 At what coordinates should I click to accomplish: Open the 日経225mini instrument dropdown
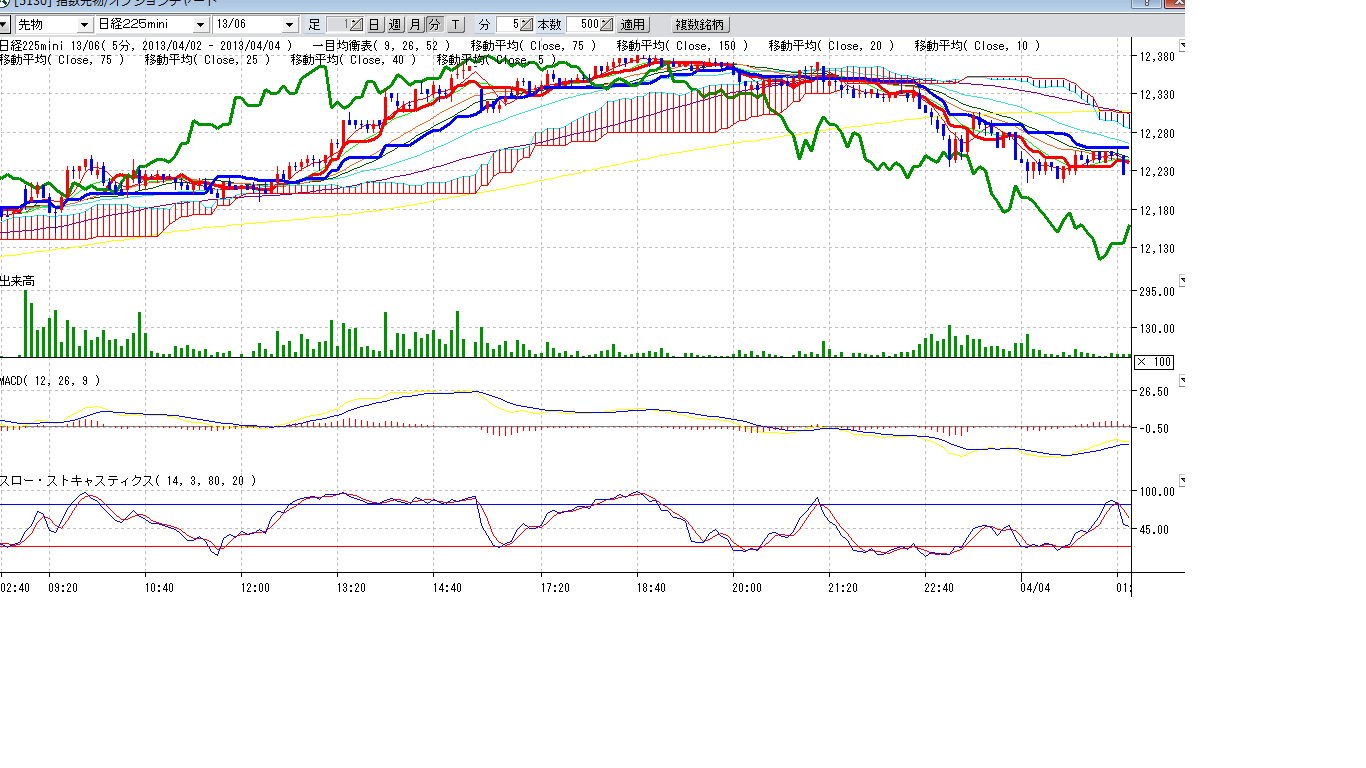point(201,24)
